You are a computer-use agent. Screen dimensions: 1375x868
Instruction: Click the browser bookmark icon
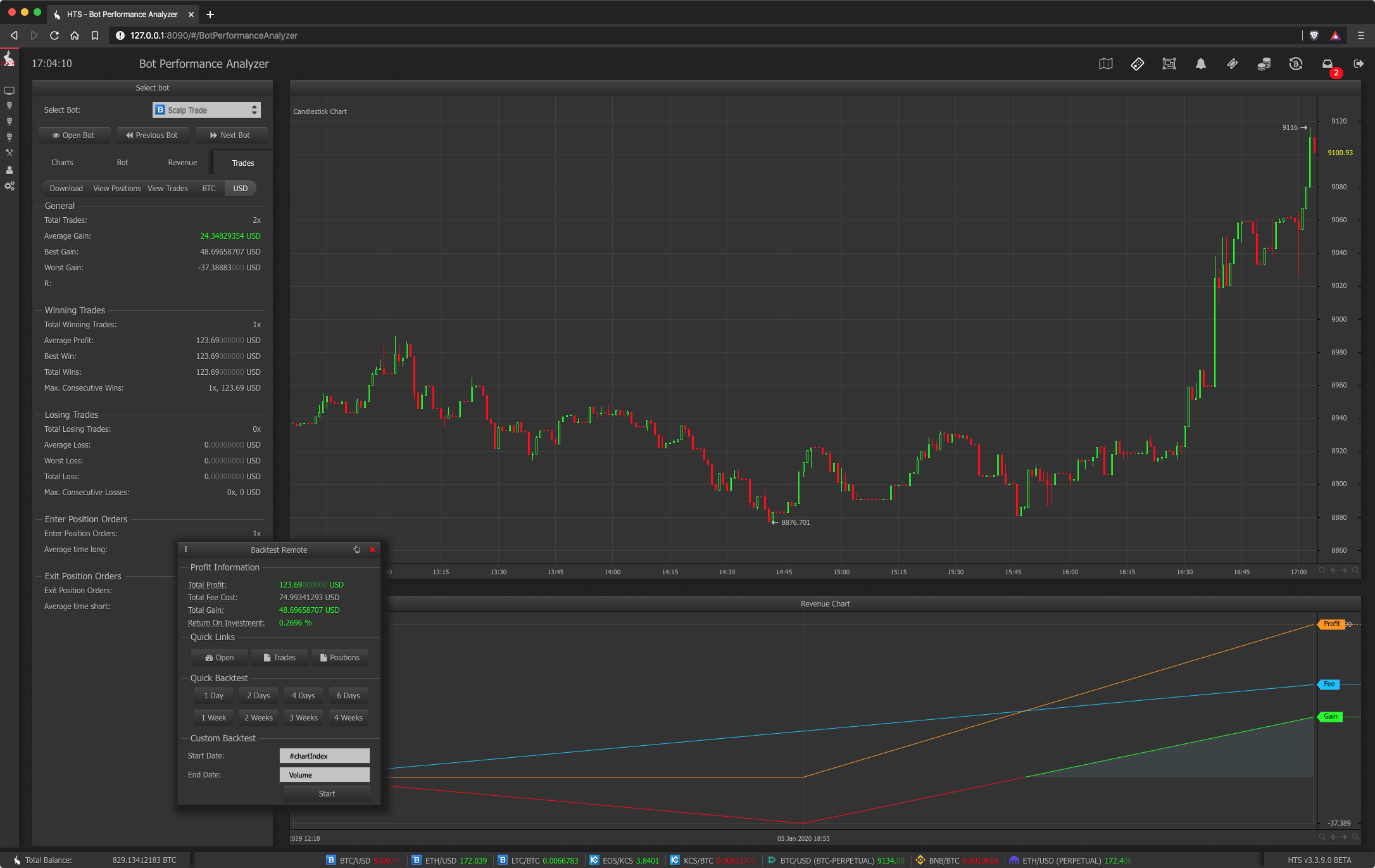click(95, 35)
